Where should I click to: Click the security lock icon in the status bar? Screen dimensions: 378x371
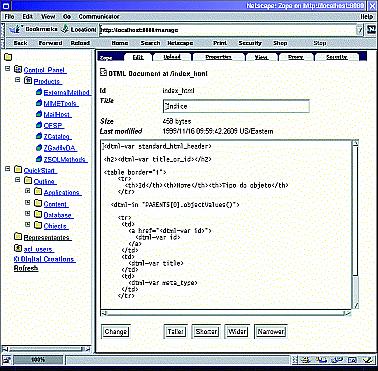7,360
